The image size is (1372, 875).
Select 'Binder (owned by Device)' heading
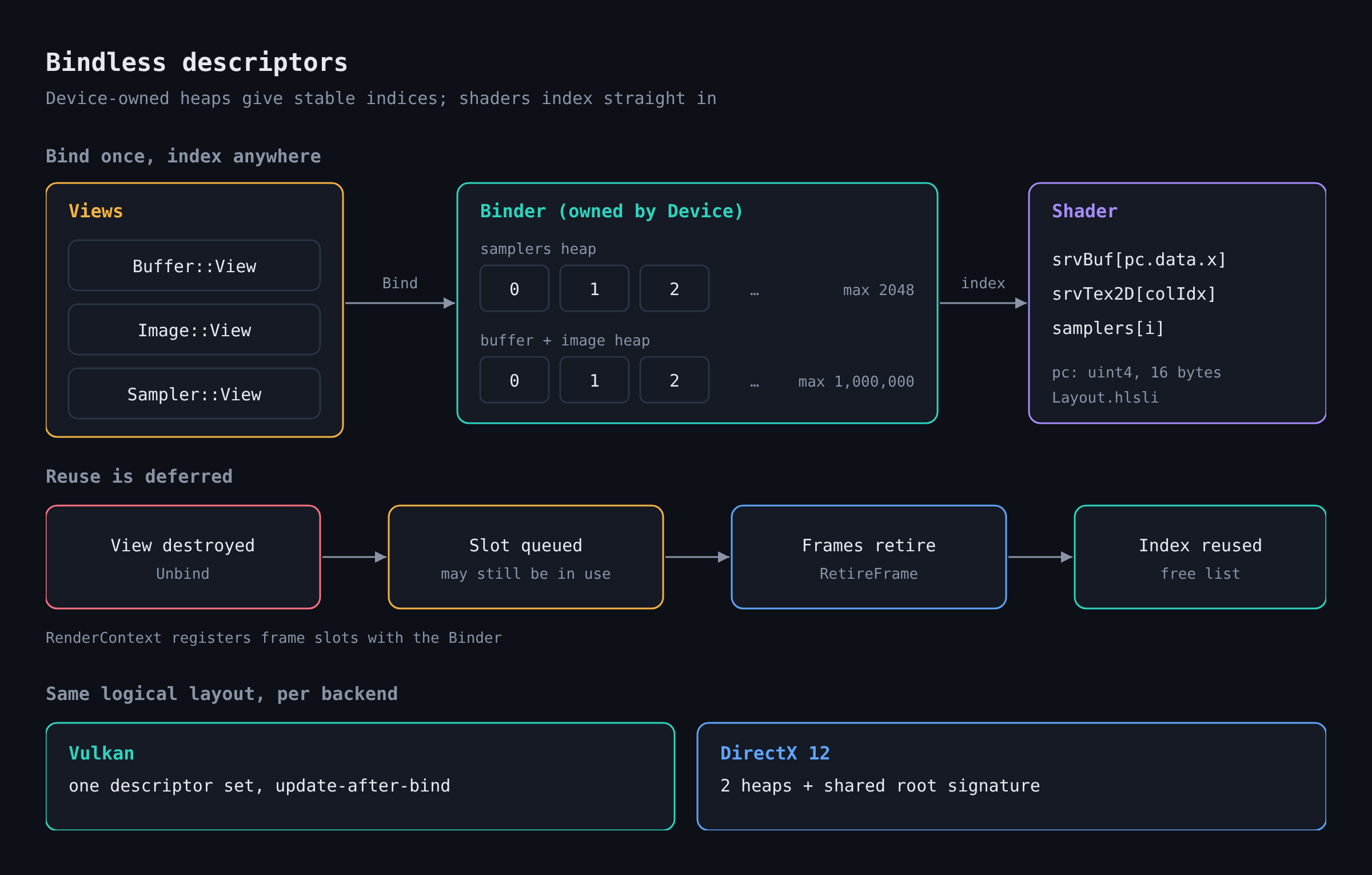point(612,211)
